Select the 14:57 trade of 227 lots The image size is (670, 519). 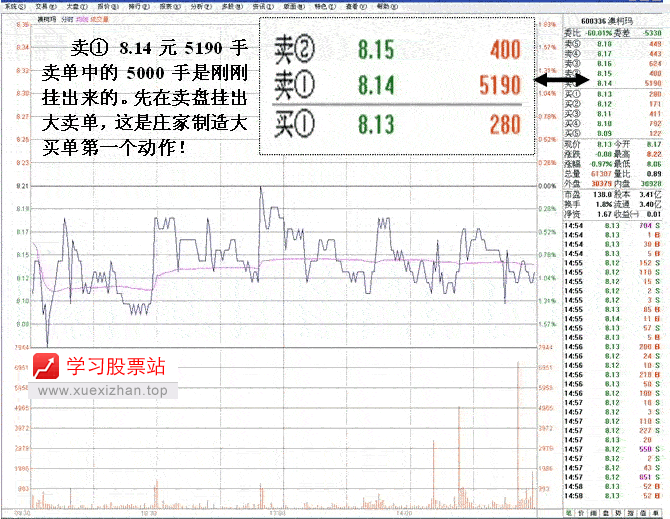pos(613,431)
